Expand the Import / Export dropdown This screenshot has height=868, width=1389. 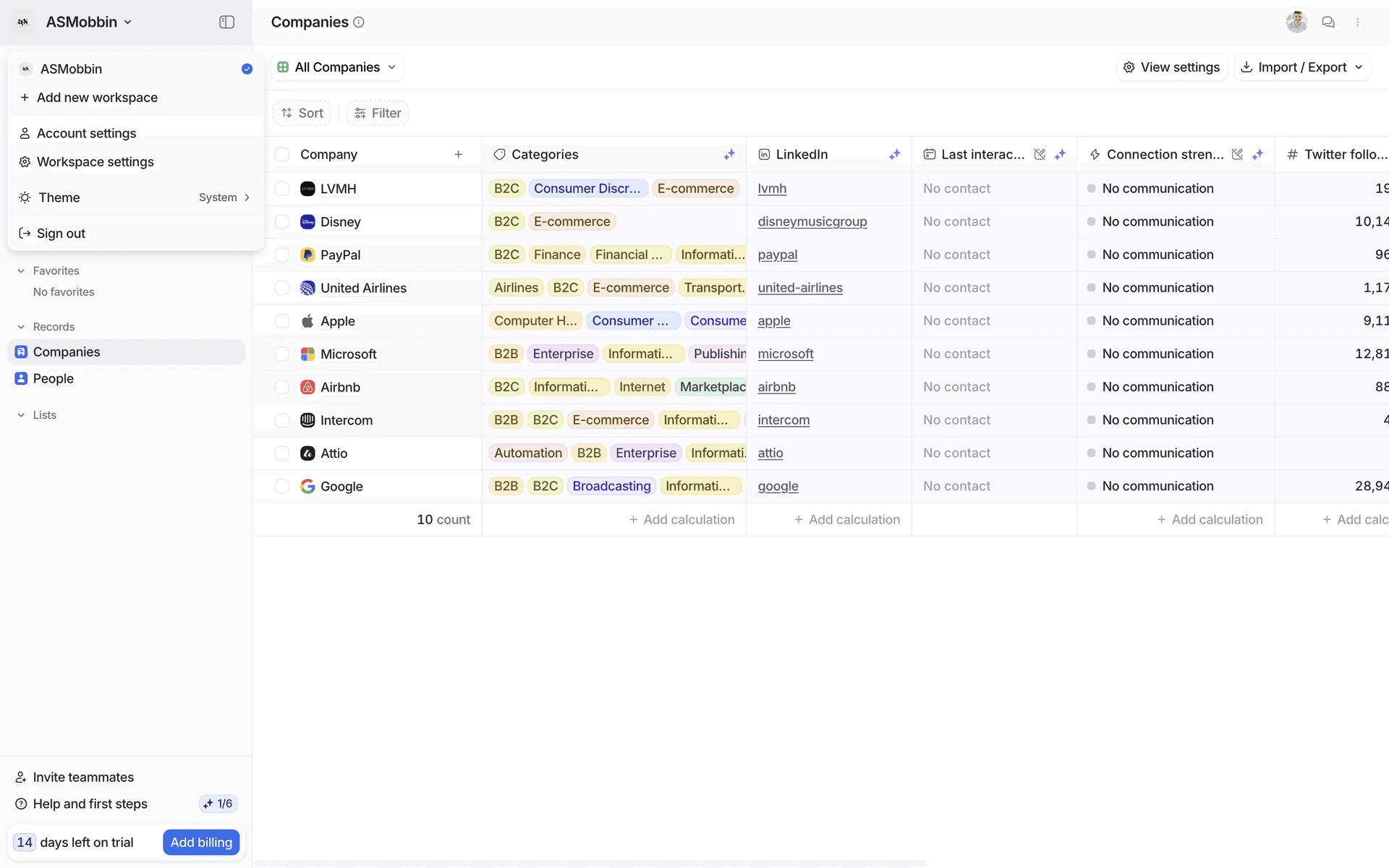click(1302, 67)
